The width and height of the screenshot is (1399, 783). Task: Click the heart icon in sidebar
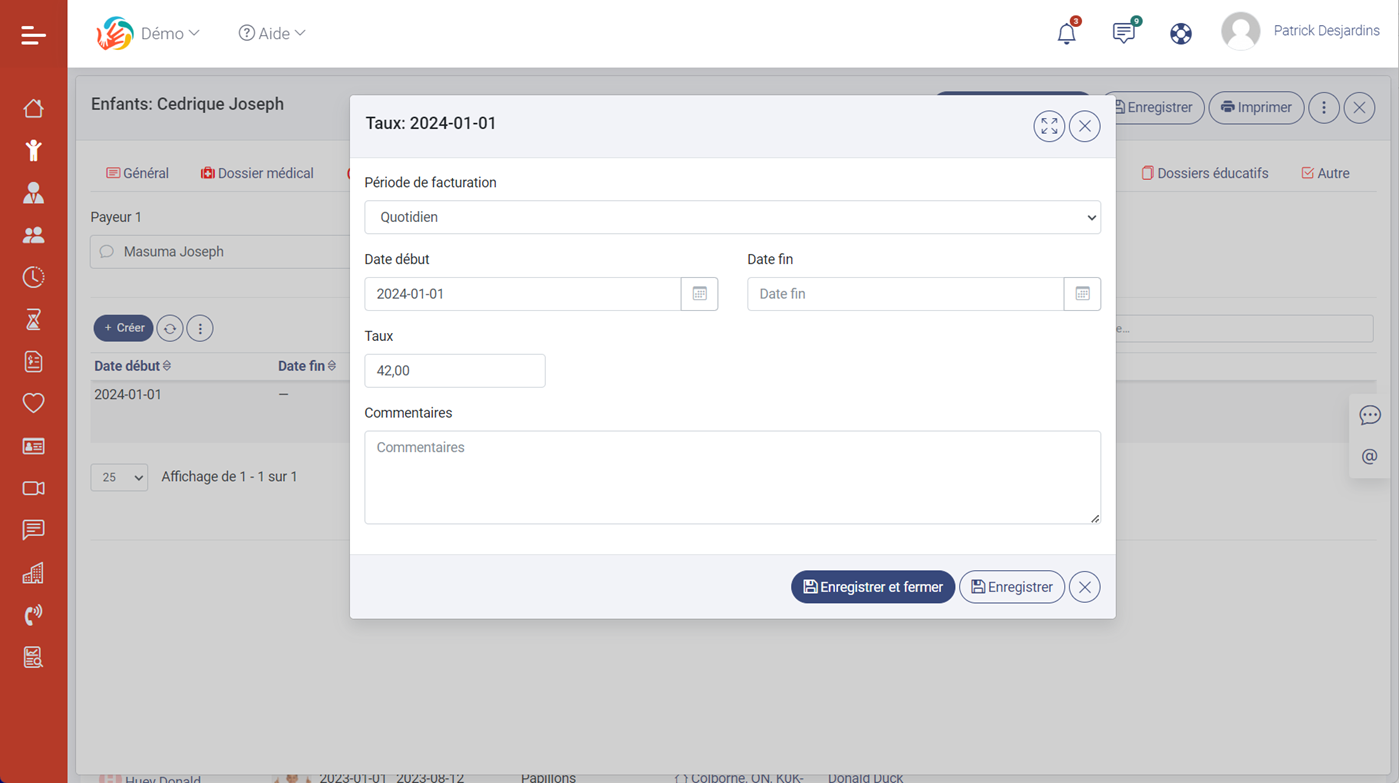coord(33,403)
